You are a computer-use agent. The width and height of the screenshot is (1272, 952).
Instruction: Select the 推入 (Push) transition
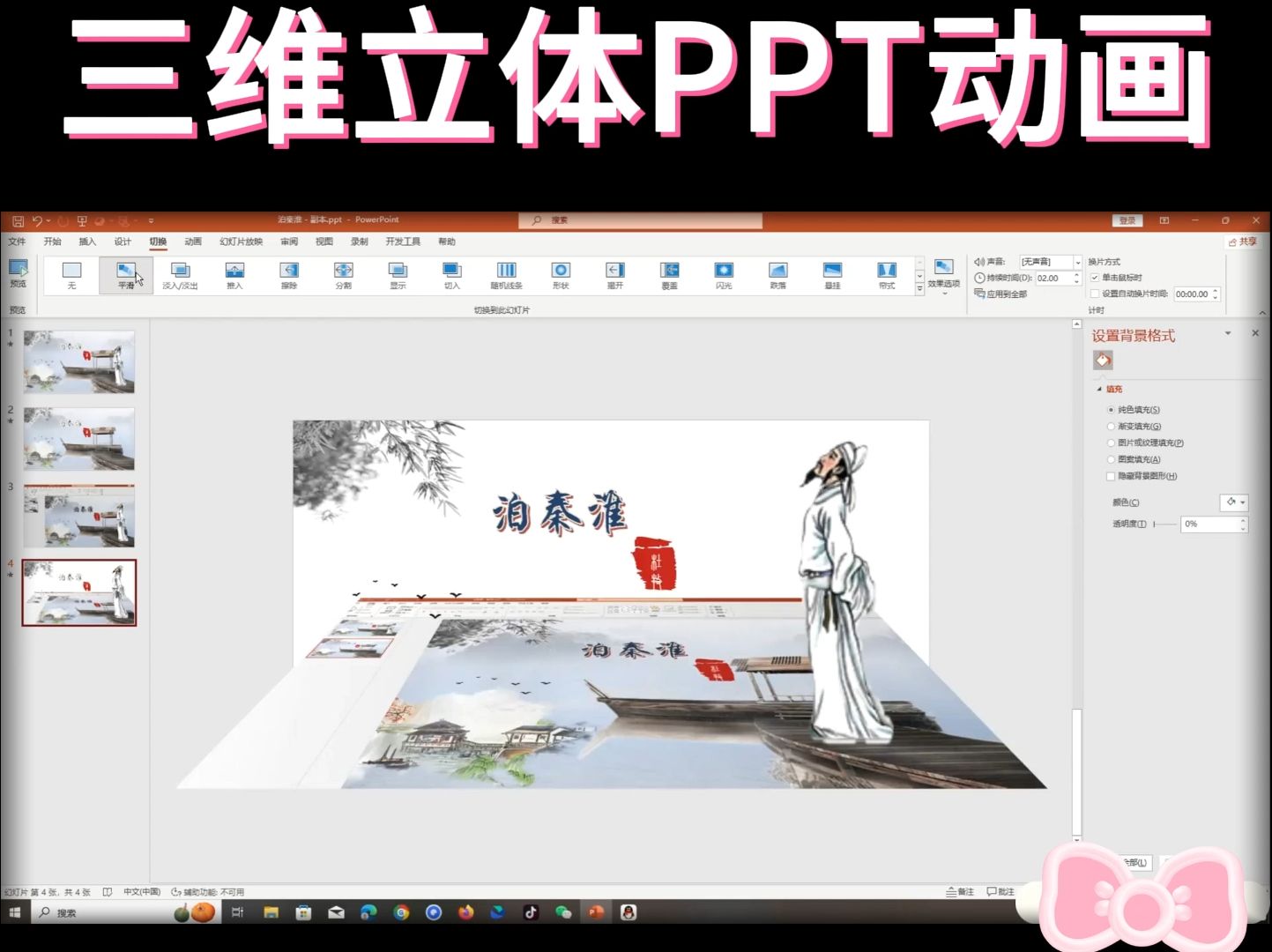pyautogui.click(x=234, y=275)
